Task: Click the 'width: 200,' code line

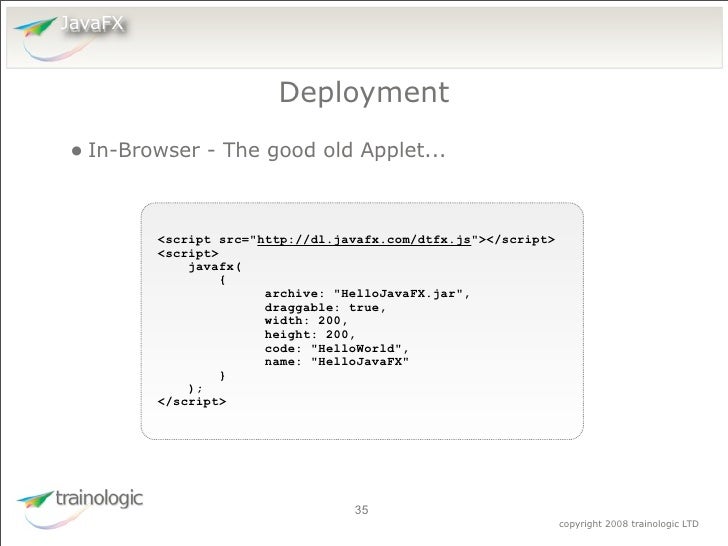Action: [x=306, y=321]
